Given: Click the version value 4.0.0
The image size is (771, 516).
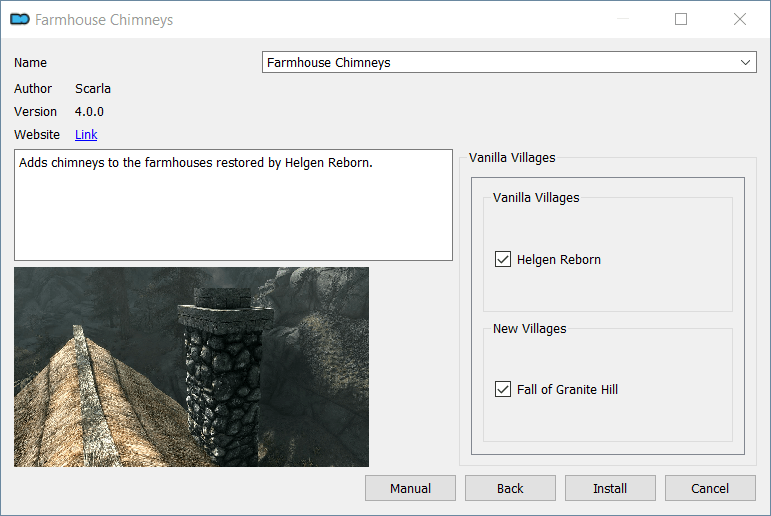Looking at the screenshot, I should pos(89,112).
